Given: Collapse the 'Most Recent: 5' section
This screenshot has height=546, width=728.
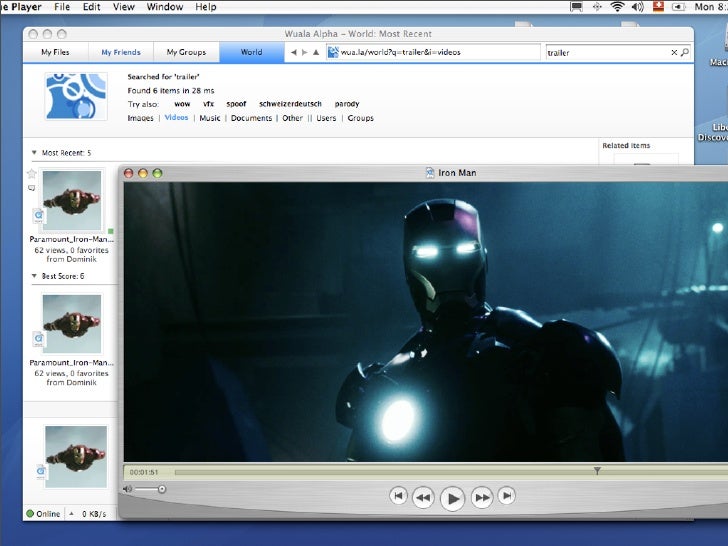Looking at the screenshot, I should pos(35,153).
